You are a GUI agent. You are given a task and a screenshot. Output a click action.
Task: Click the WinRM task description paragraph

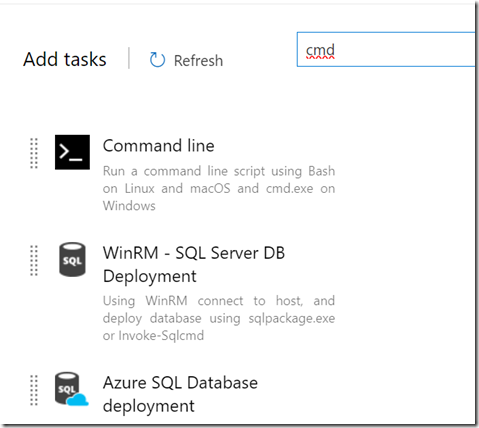pos(219,318)
